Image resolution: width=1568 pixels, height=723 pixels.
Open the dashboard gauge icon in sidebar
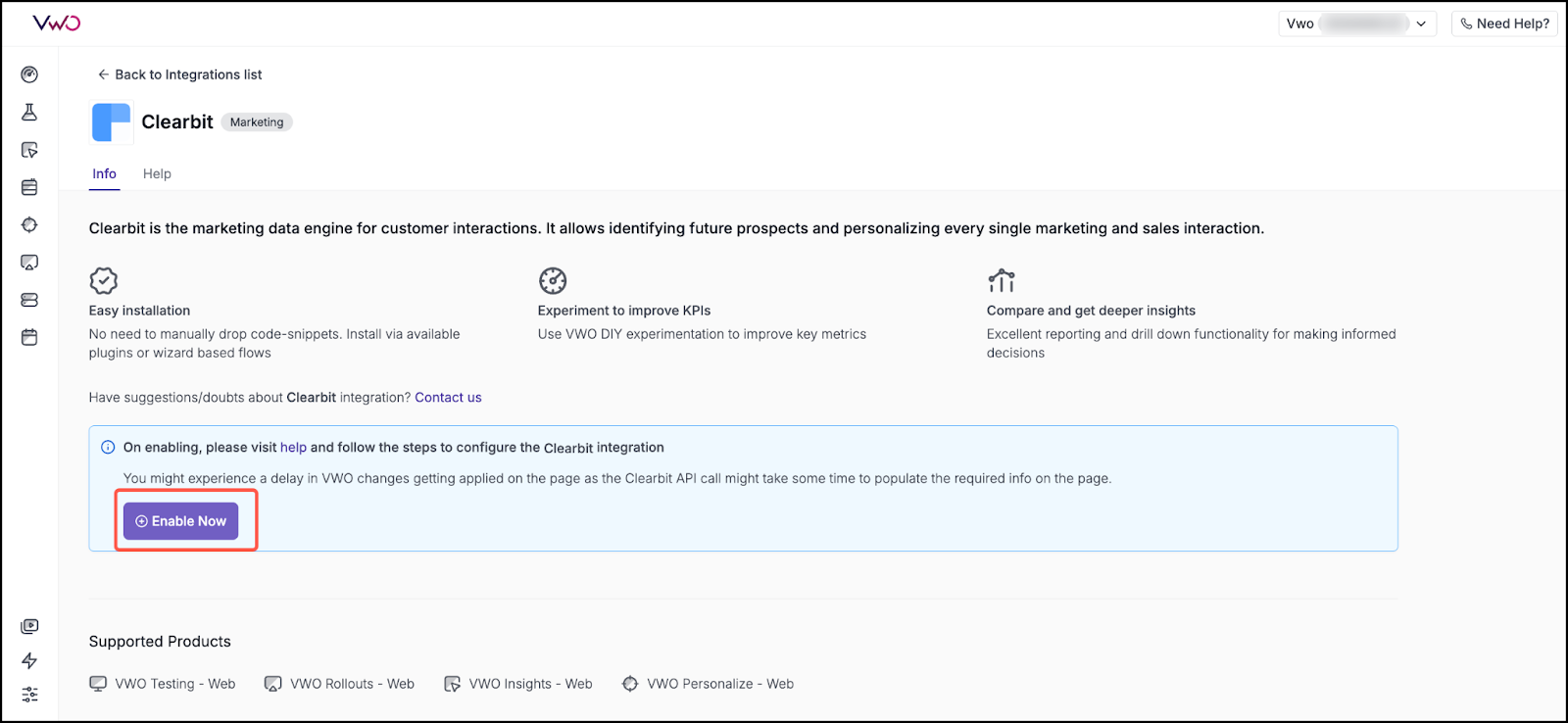point(29,74)
